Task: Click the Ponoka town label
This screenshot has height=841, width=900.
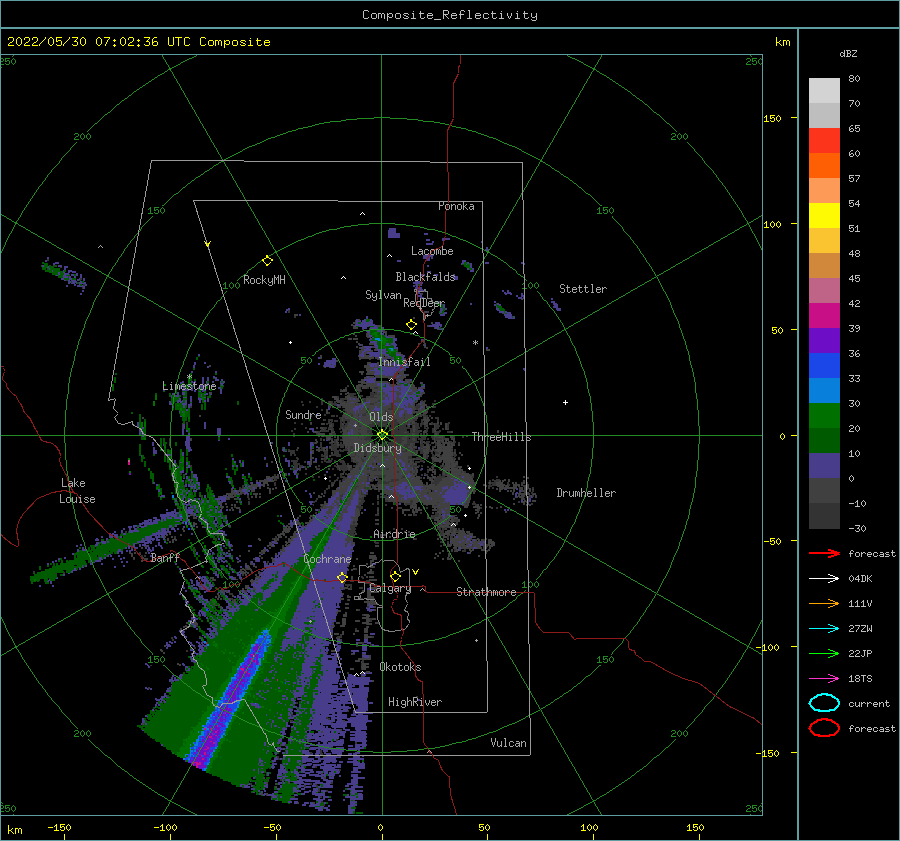Action: click(x=456, y=206)
